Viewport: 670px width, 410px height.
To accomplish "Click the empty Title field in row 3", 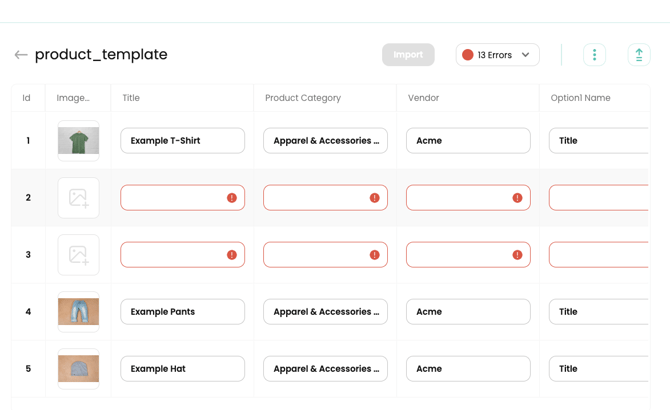I will click(172, 255).
